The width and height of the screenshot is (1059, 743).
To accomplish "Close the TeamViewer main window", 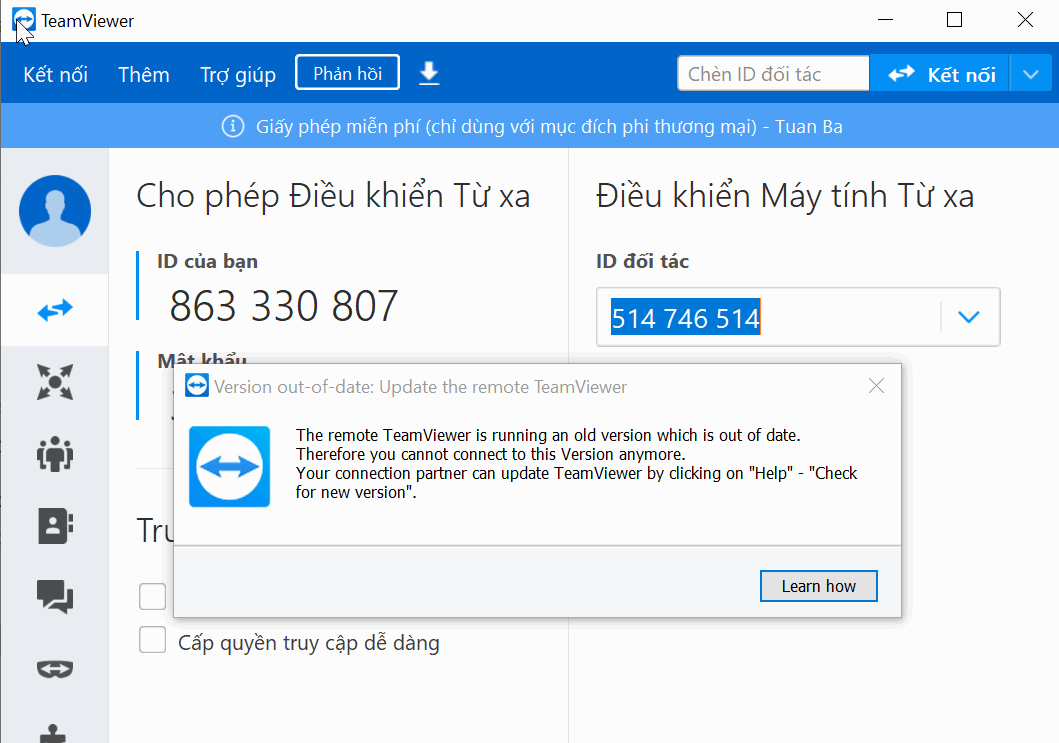I will click(x=1025, y=20).
